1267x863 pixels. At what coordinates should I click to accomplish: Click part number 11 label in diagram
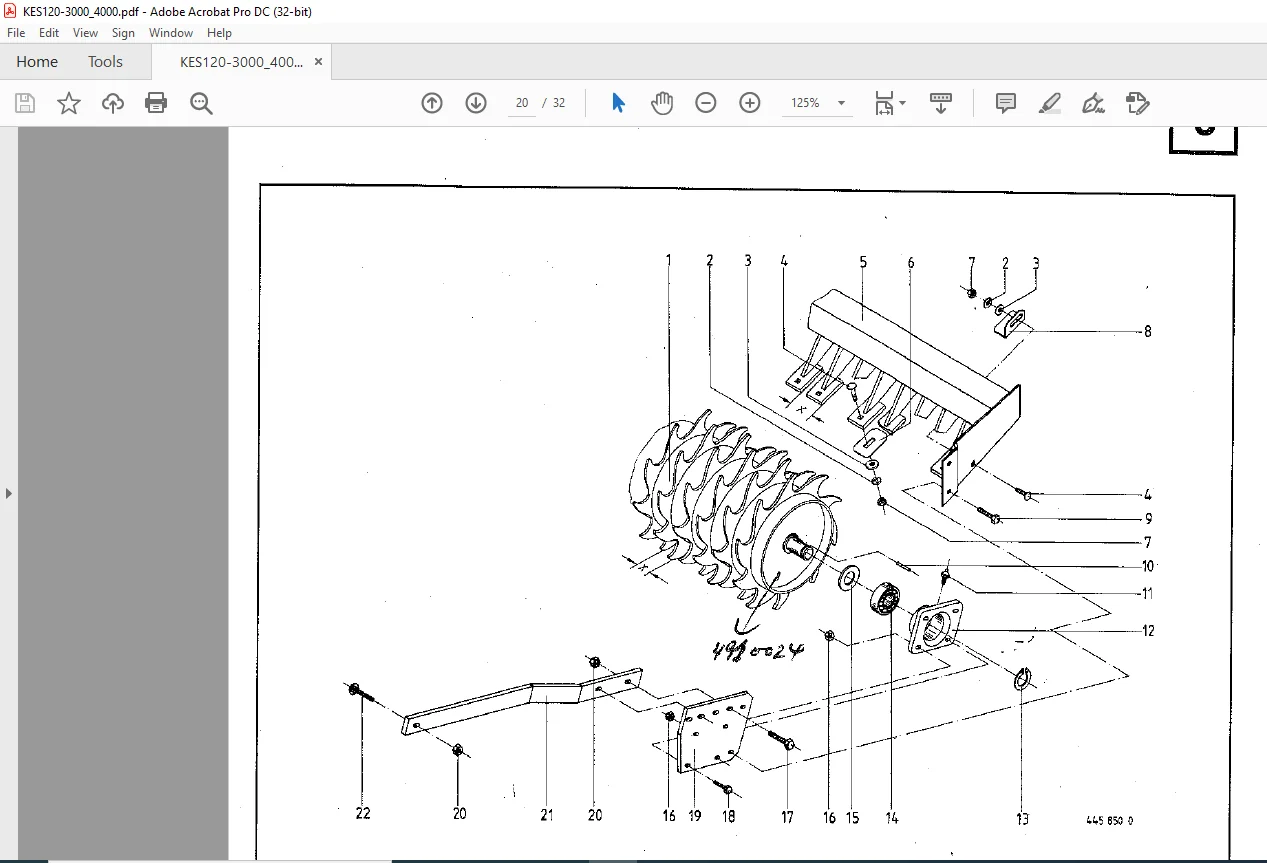click(1148, 593)
